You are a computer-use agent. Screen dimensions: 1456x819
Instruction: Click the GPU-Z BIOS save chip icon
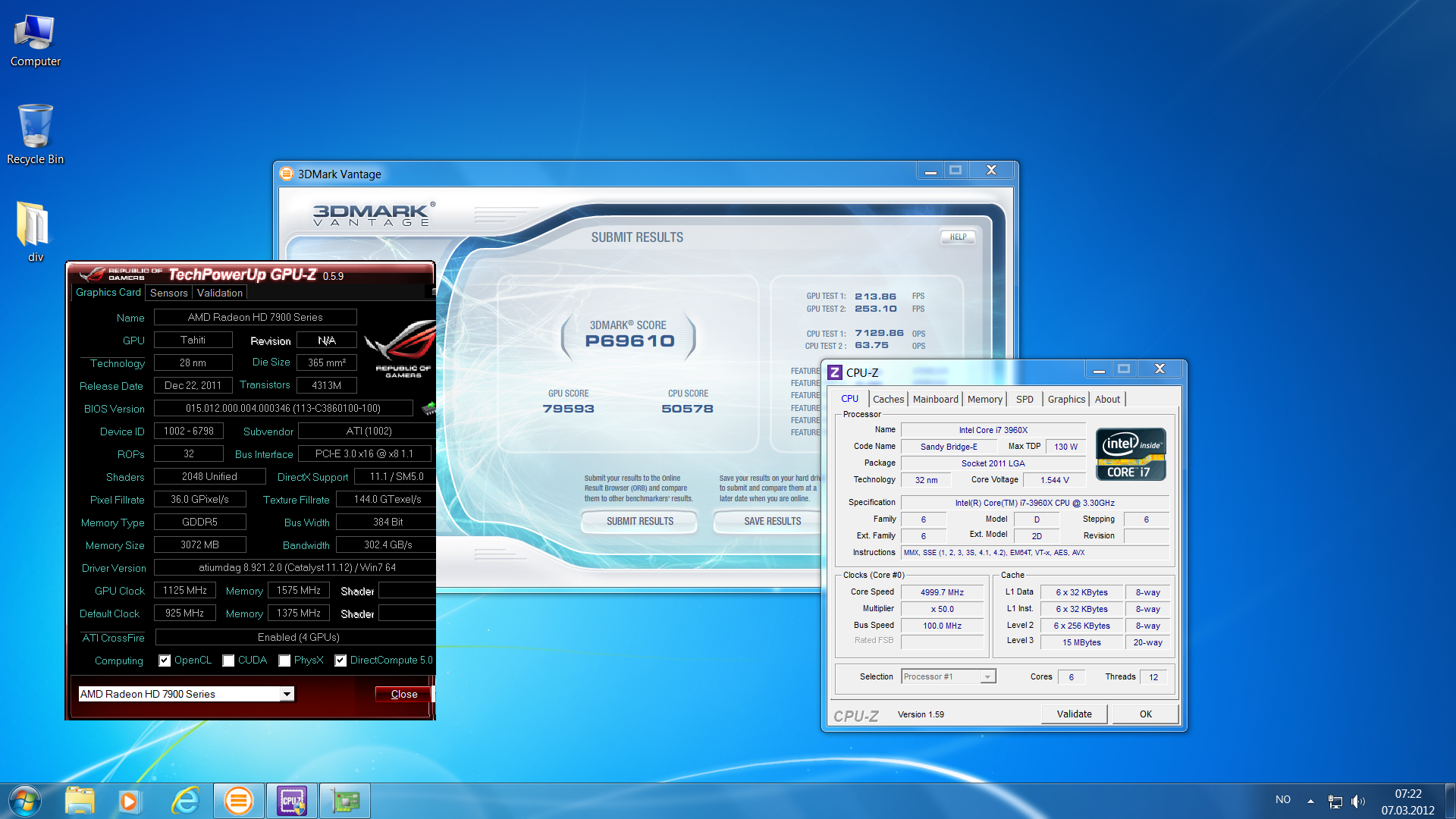tap(428, 408)
